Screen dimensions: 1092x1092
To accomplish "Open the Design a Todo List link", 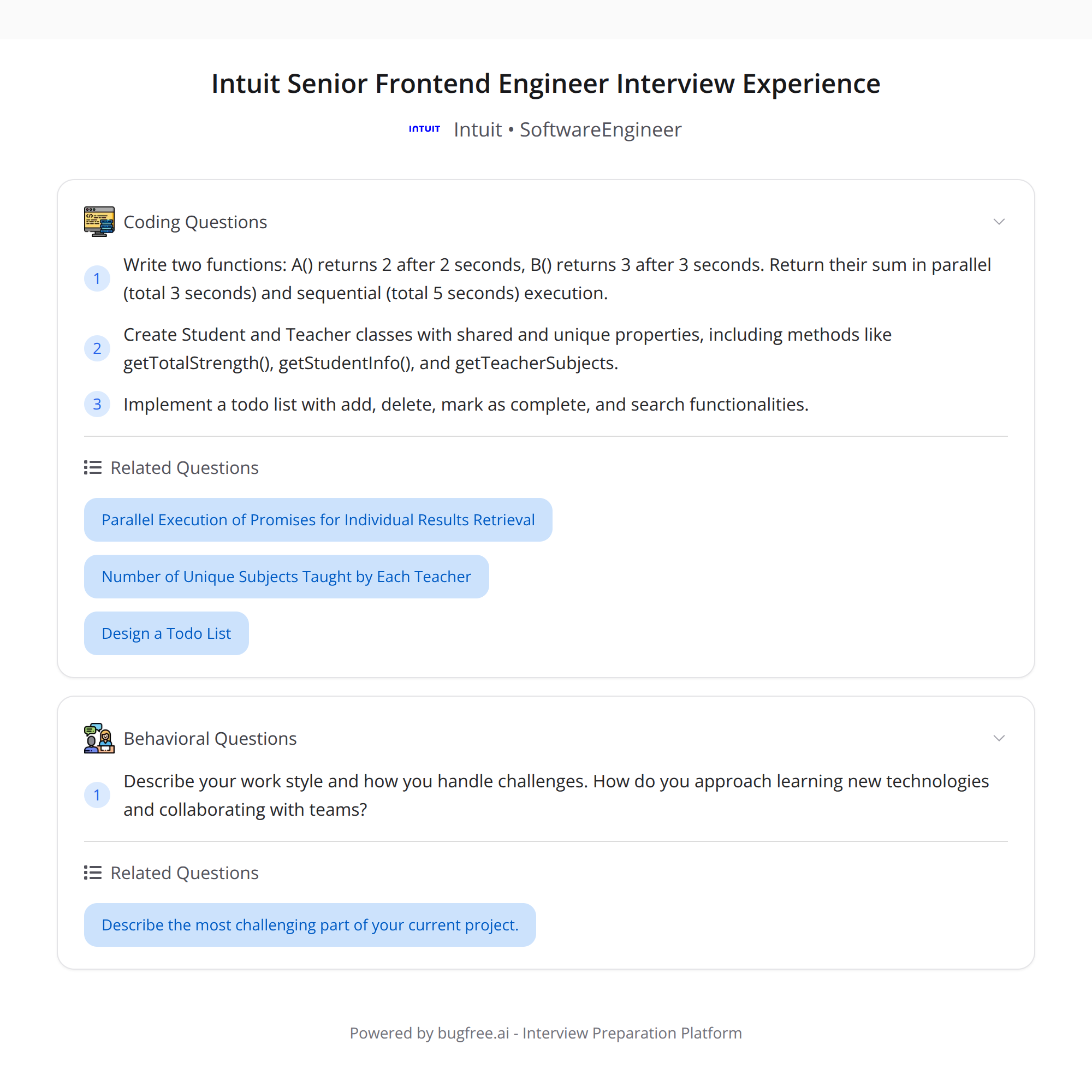I will coord(166,633).
